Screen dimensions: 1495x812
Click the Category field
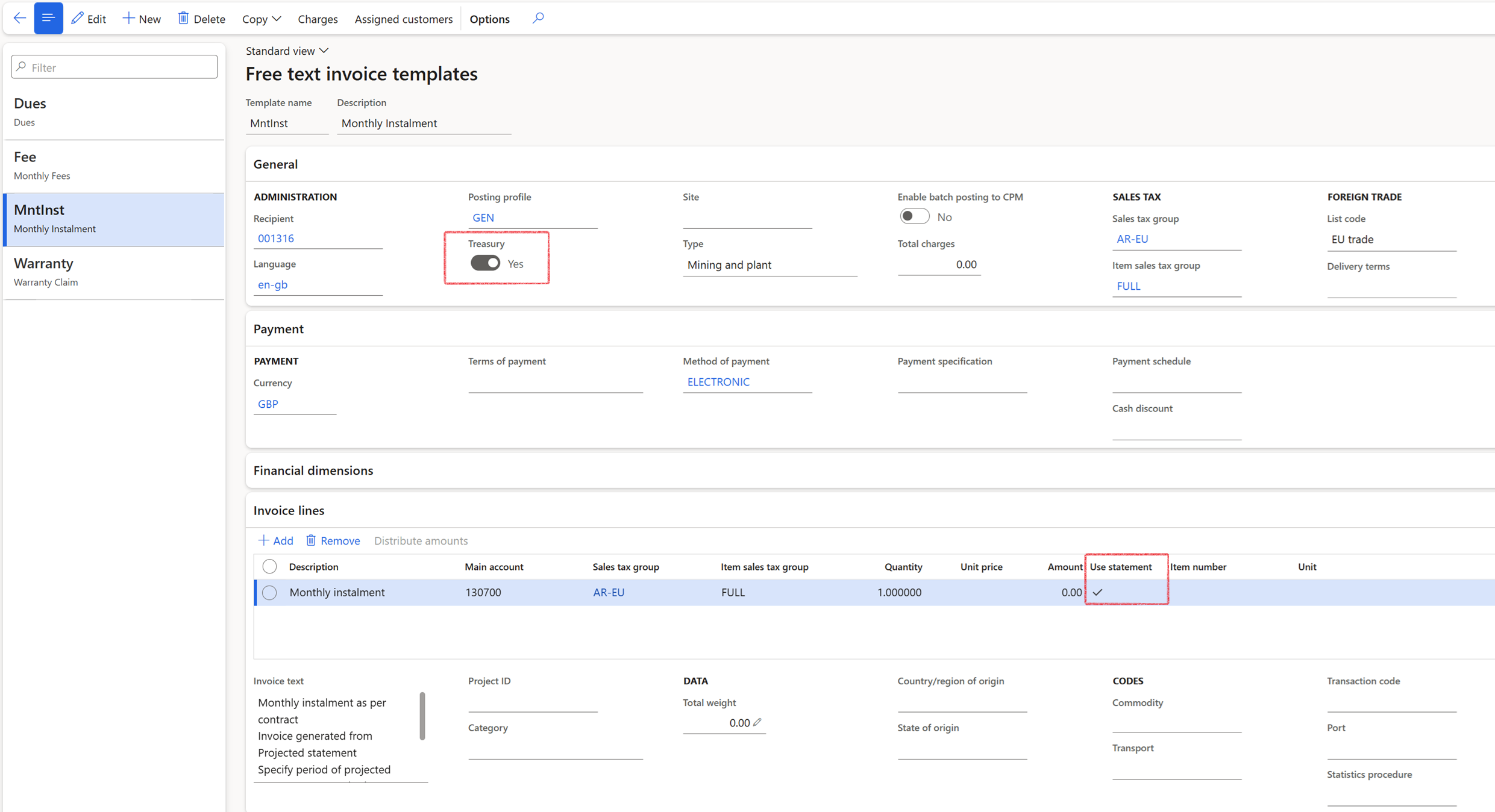tap(556, 749)
